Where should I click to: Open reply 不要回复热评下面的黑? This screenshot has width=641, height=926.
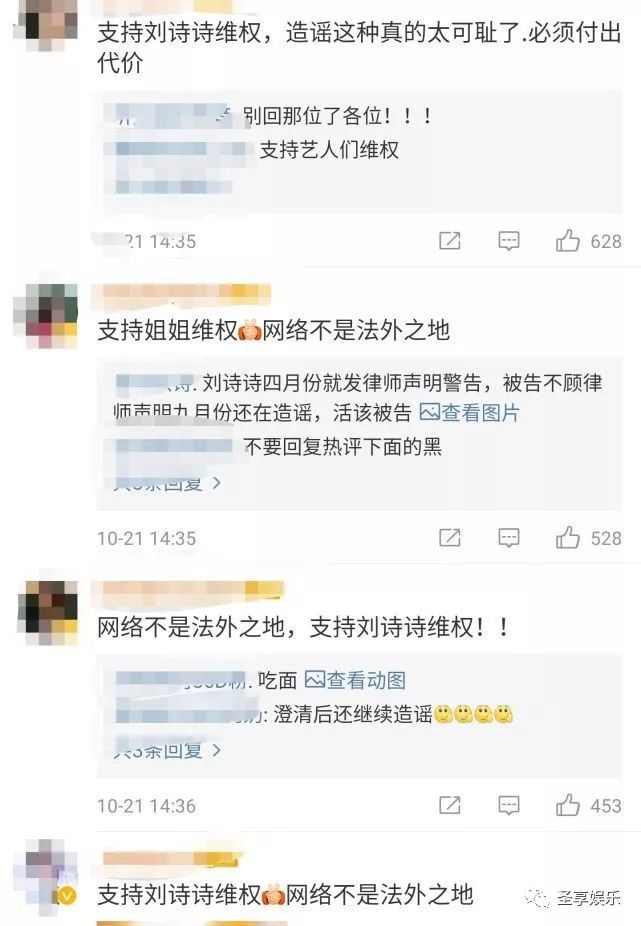click(343, 447)
